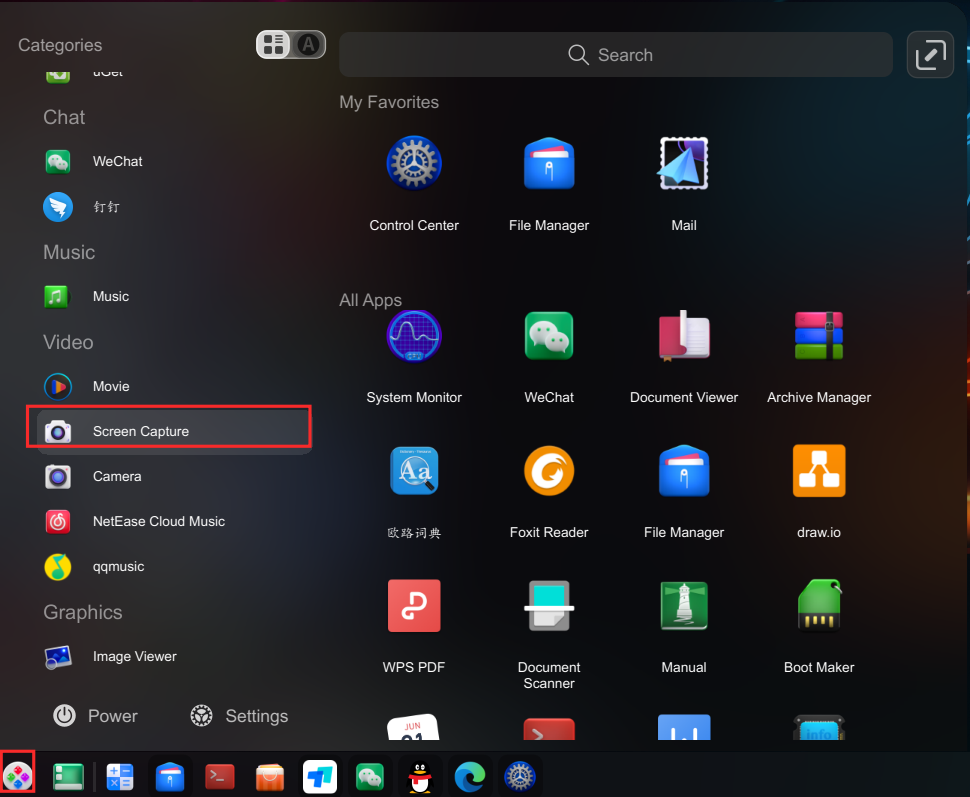The height and width of the screenshot is (797, 970).
Task: Launch Boot Maker
Action: [818, 606]
